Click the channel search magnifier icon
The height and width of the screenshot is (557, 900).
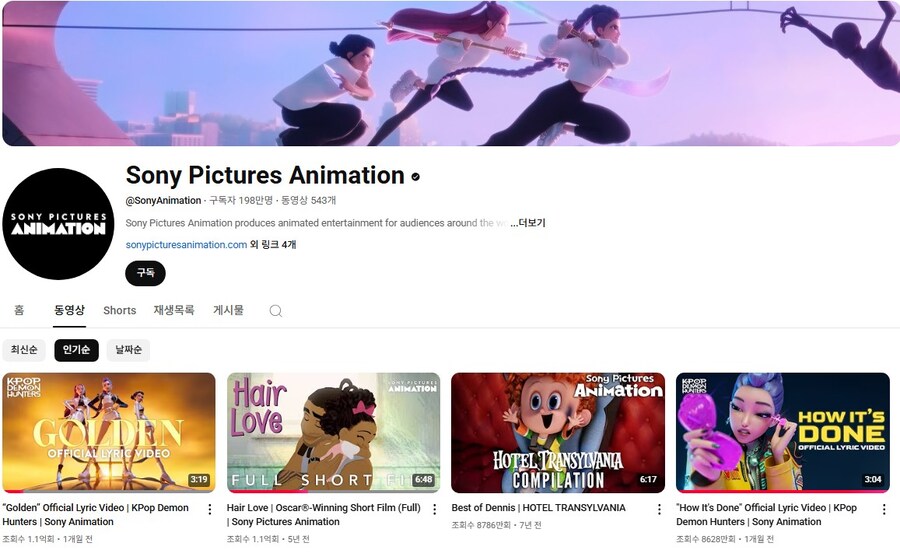pyautogui.click(x=276, y=311)
